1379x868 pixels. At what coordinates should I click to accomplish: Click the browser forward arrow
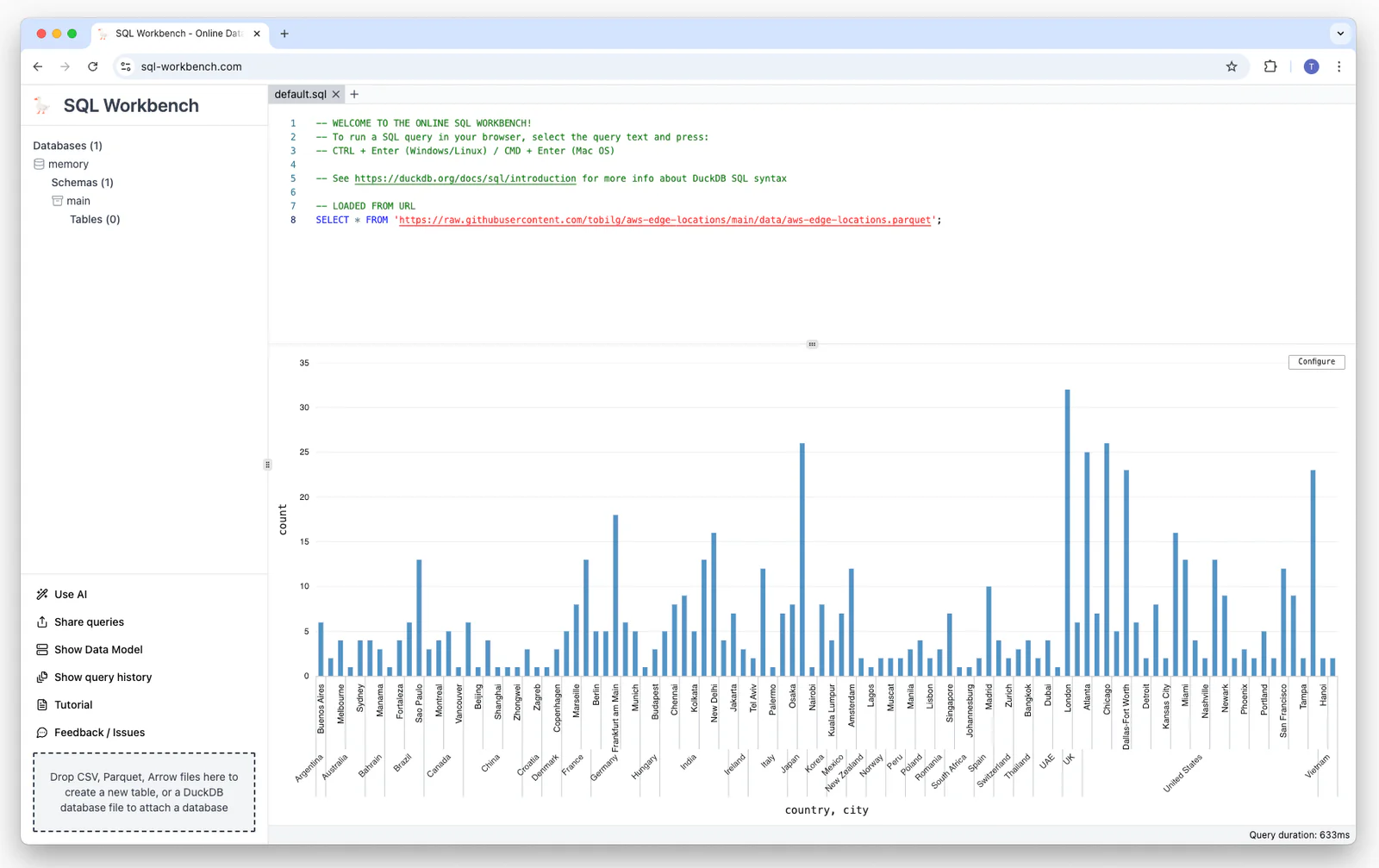point(65,66)
